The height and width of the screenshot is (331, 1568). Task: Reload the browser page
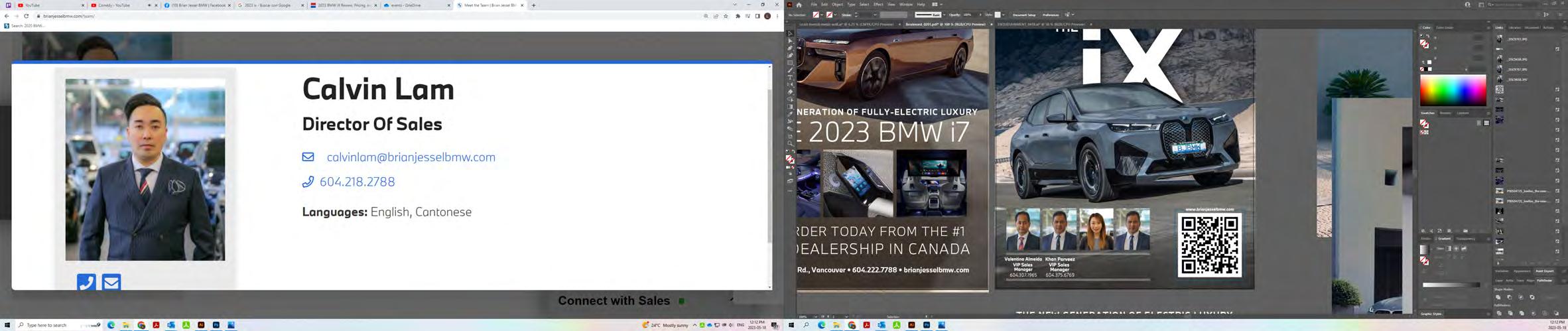27,16
